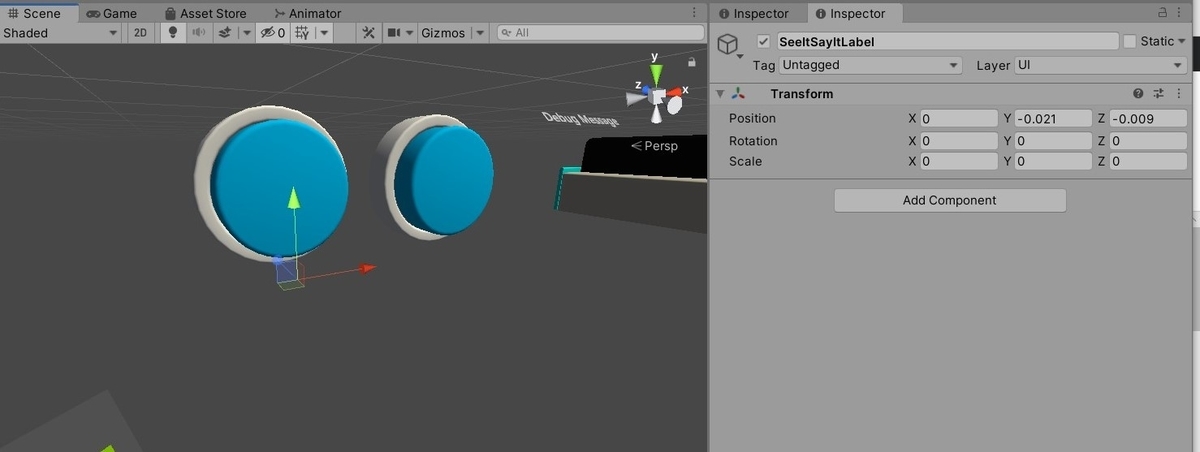This screenshot has width=1200, height=452.
Task: Toggle scene lighting with the lightbulb icon
Action: 172,33
